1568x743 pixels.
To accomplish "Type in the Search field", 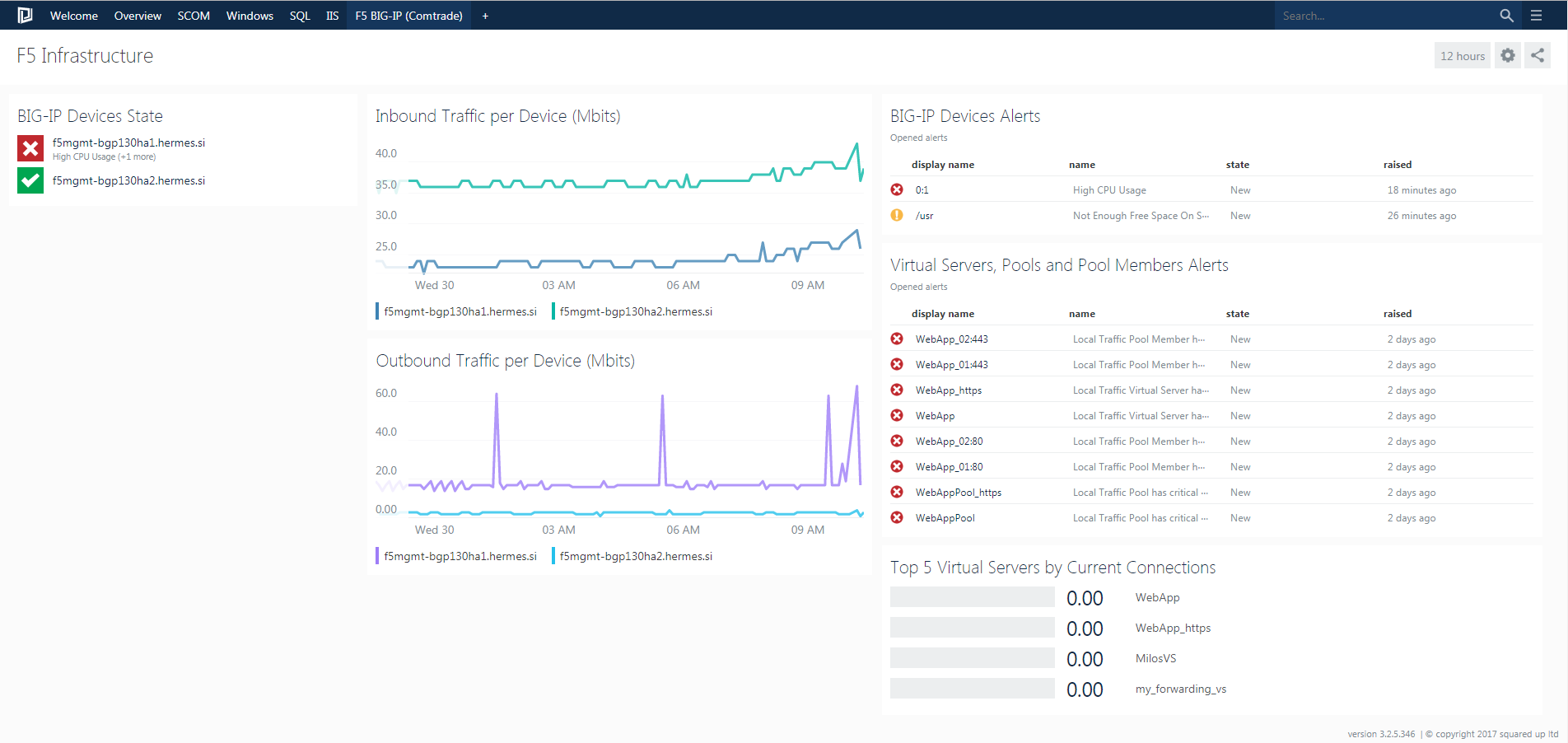I will 1384,16.
